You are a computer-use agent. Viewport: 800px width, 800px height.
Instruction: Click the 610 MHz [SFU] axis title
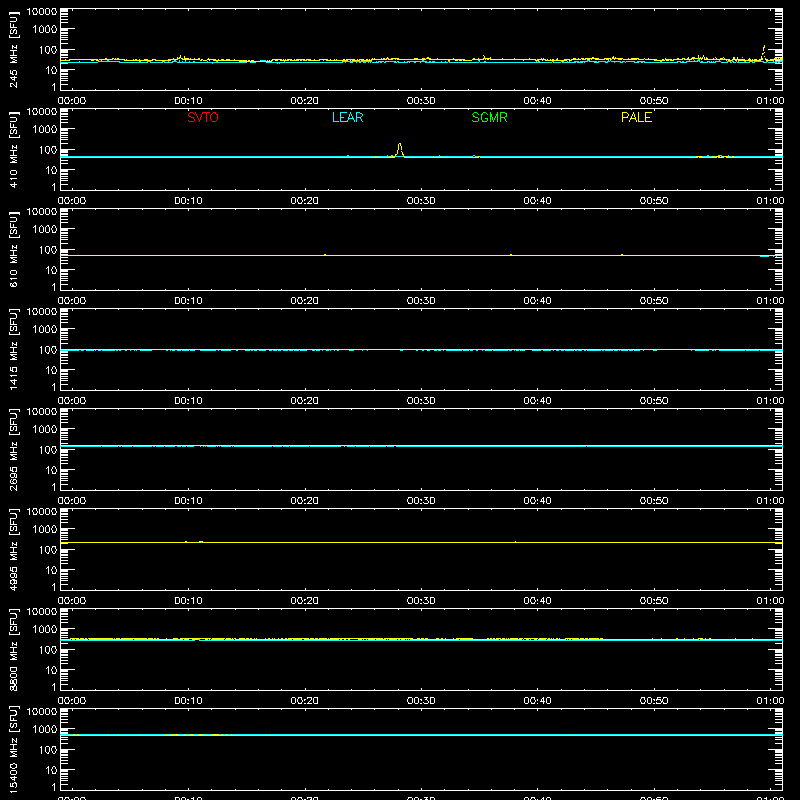13,249
